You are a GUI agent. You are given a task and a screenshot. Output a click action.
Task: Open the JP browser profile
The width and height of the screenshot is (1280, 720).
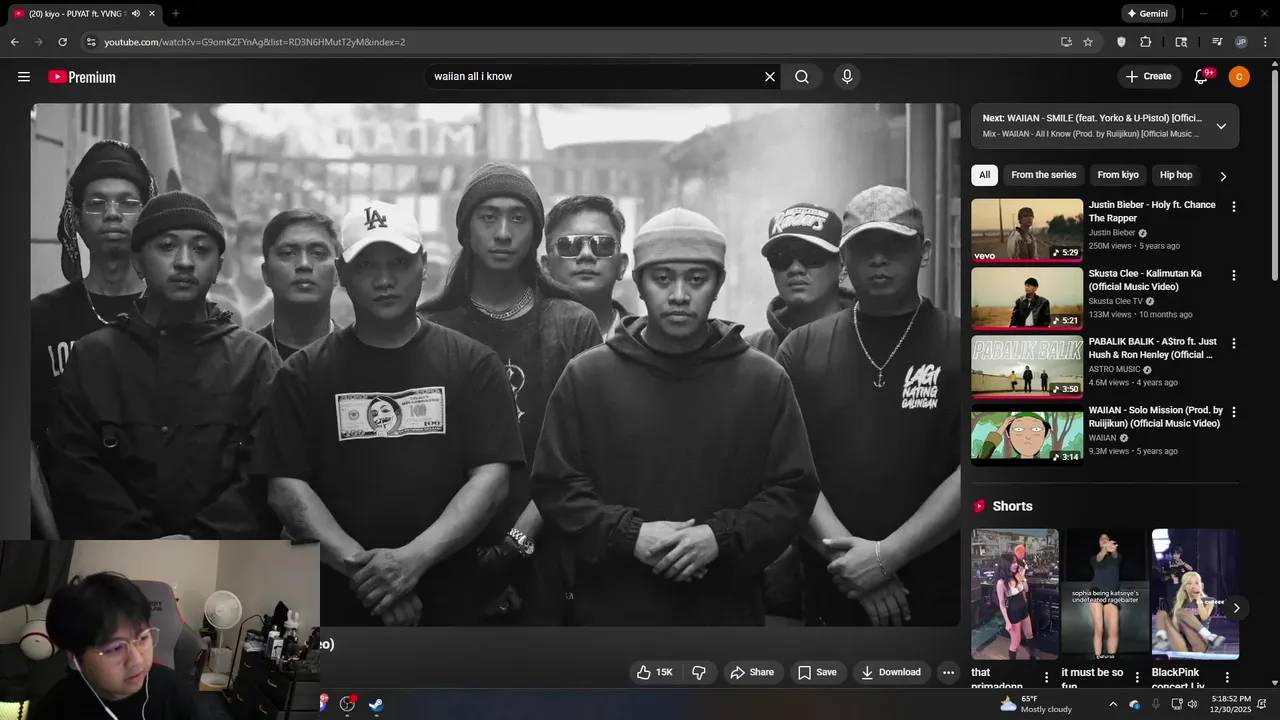pos(1241,42)
